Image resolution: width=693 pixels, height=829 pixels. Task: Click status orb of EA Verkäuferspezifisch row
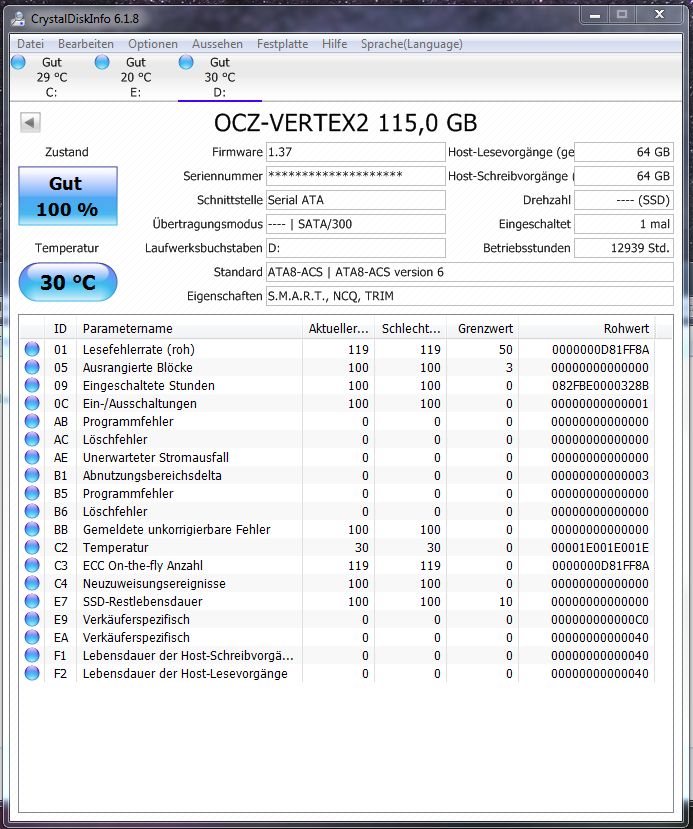32,638
